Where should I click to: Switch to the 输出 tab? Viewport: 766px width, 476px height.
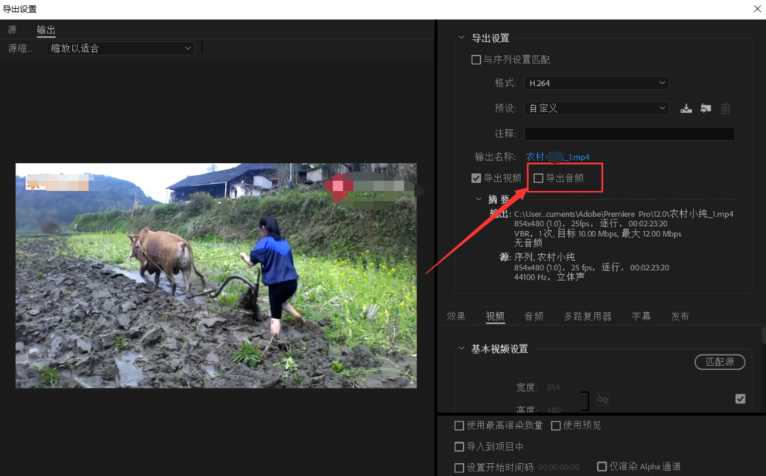coord(46,30)
